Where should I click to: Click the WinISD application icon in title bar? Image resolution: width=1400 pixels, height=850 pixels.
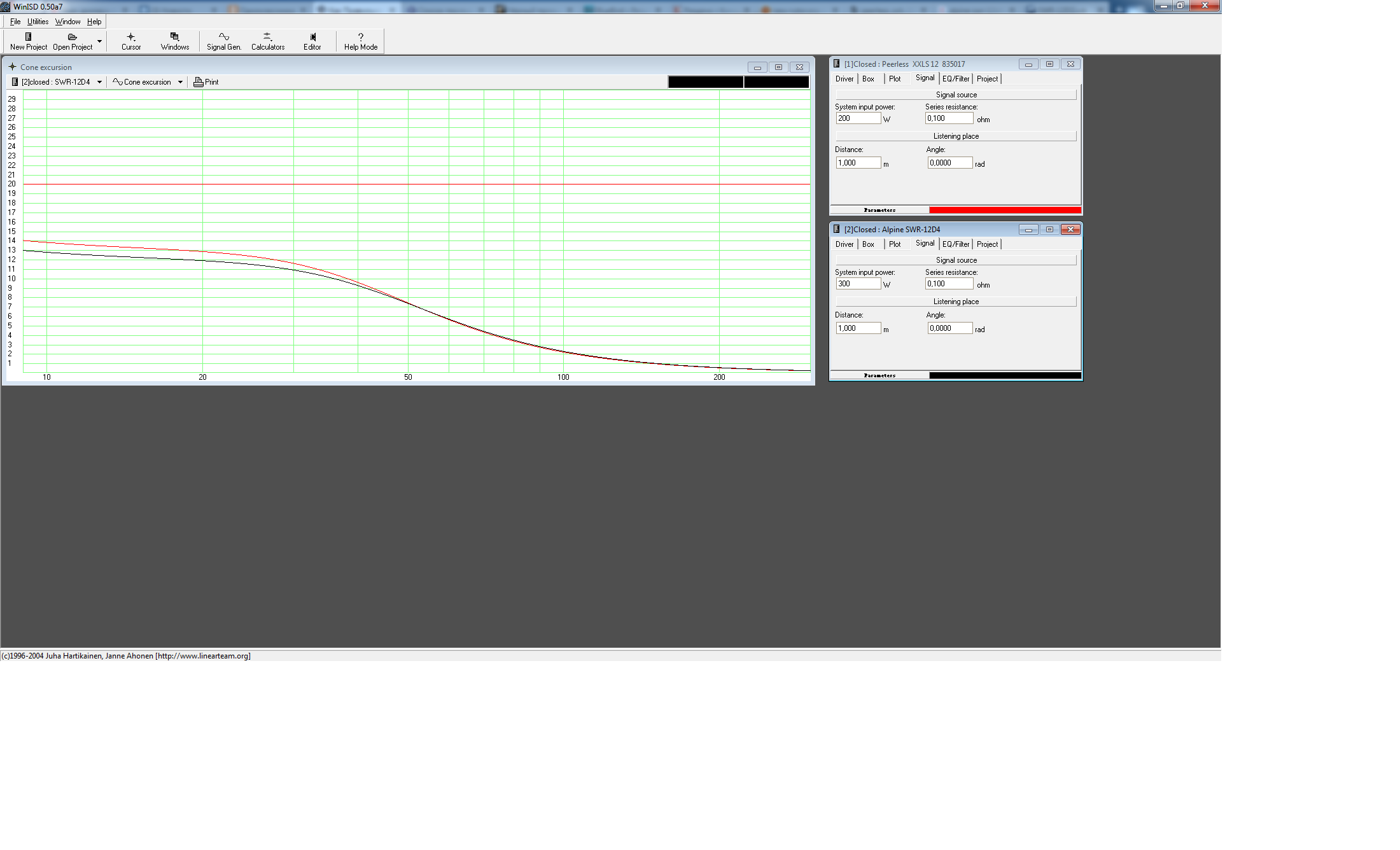click(x=6, y=6)
